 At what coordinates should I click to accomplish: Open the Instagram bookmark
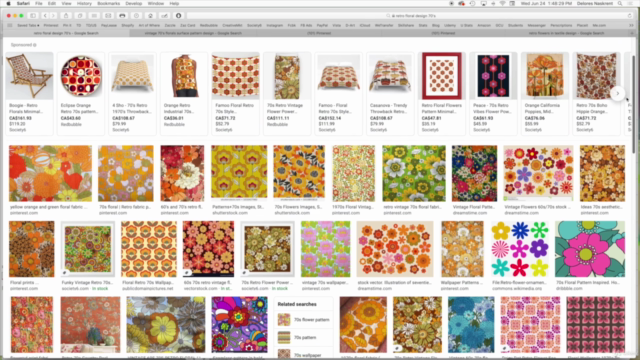[275, 25]
